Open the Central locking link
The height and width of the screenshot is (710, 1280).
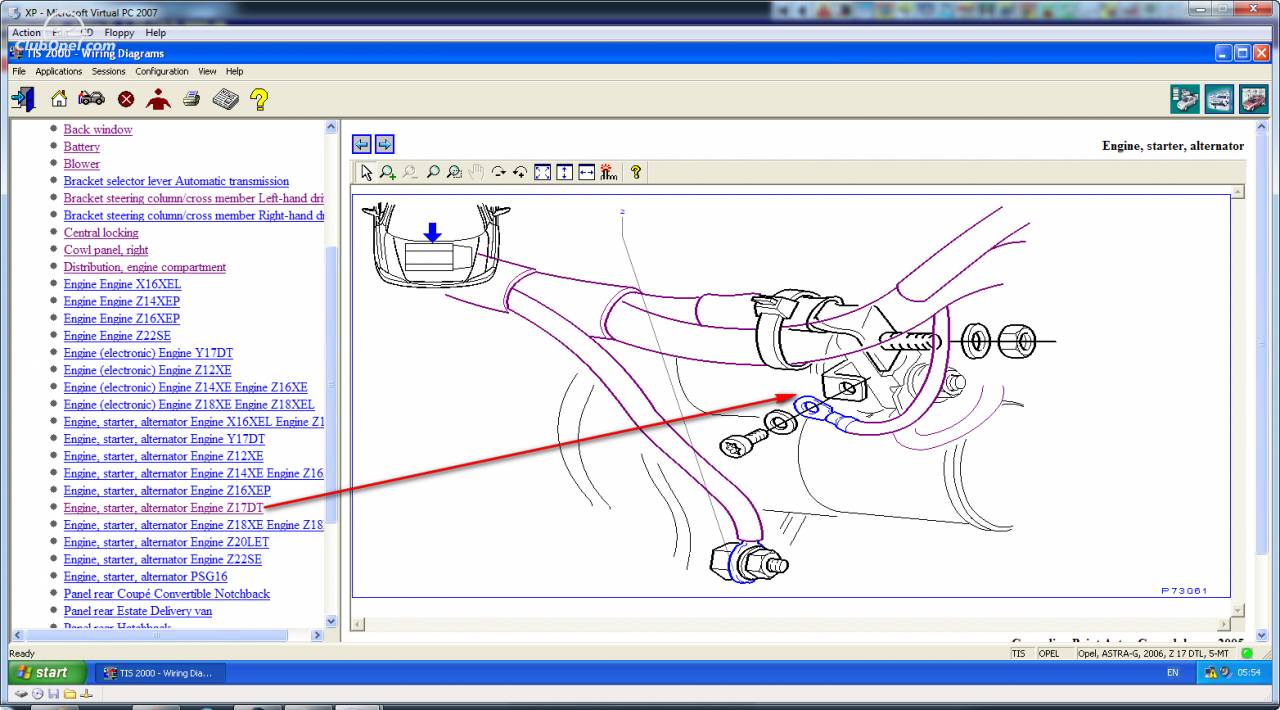pyautogui.click(x=101, y=232)
